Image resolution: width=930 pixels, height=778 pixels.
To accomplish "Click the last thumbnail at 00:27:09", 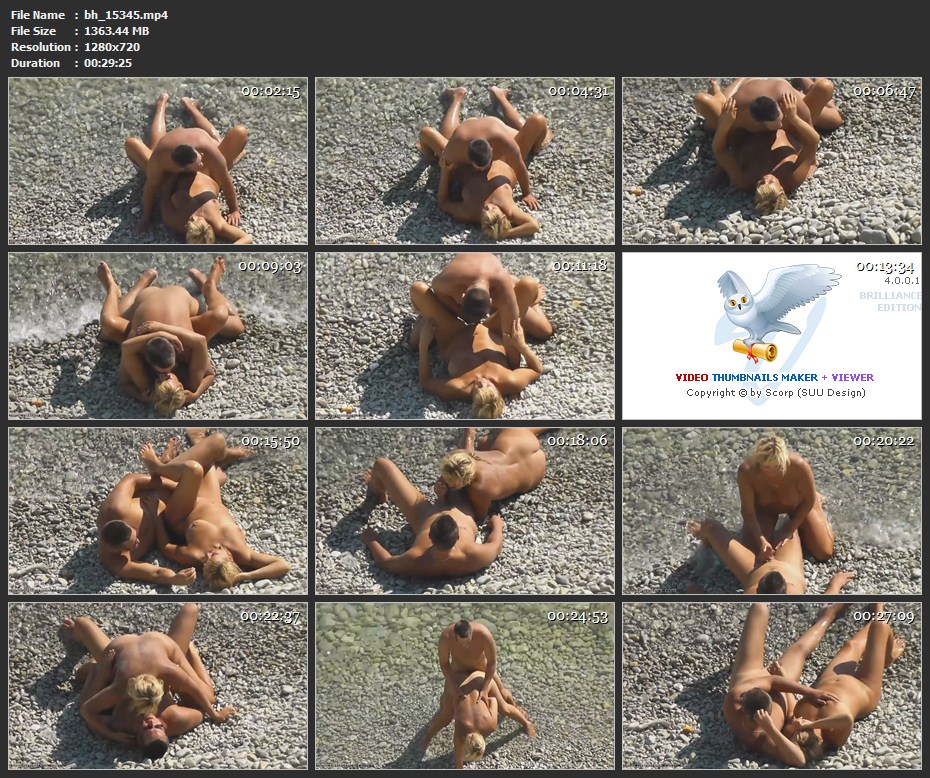I will coord(772,686).
